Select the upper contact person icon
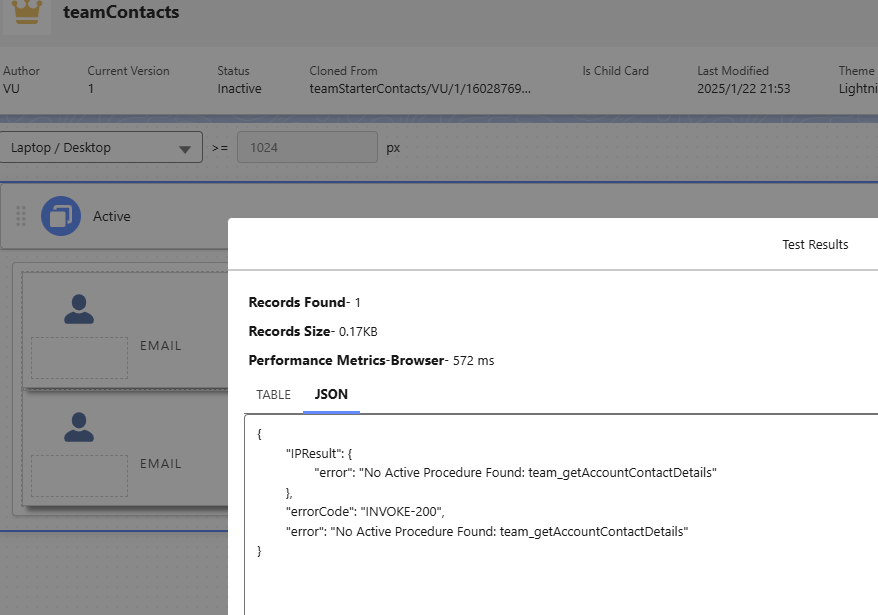 tap(79, 309)
